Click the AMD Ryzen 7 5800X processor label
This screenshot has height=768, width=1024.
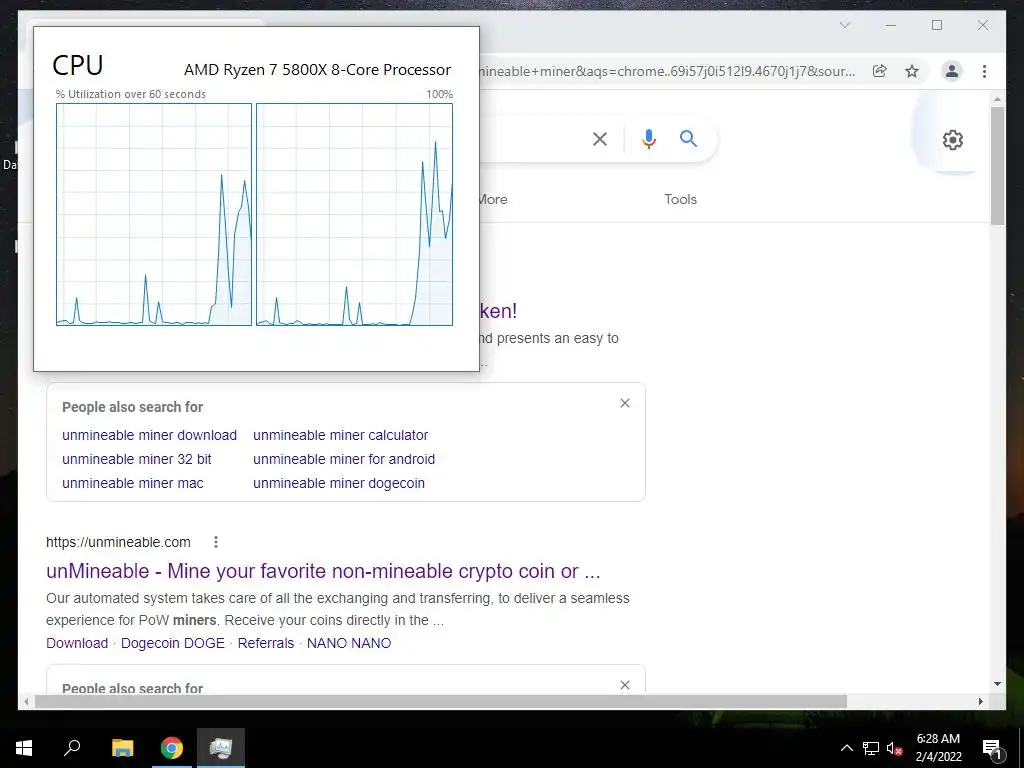point(317,70)
